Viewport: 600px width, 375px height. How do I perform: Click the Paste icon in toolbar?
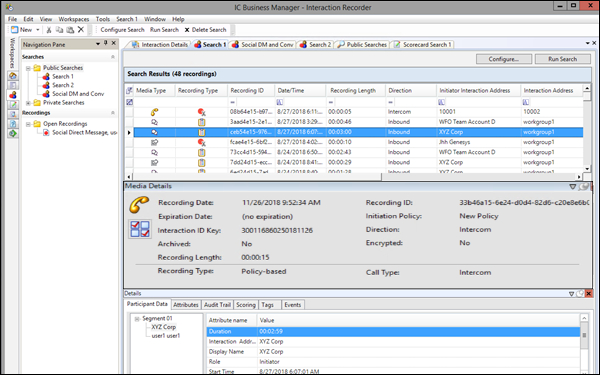point(70,29)
